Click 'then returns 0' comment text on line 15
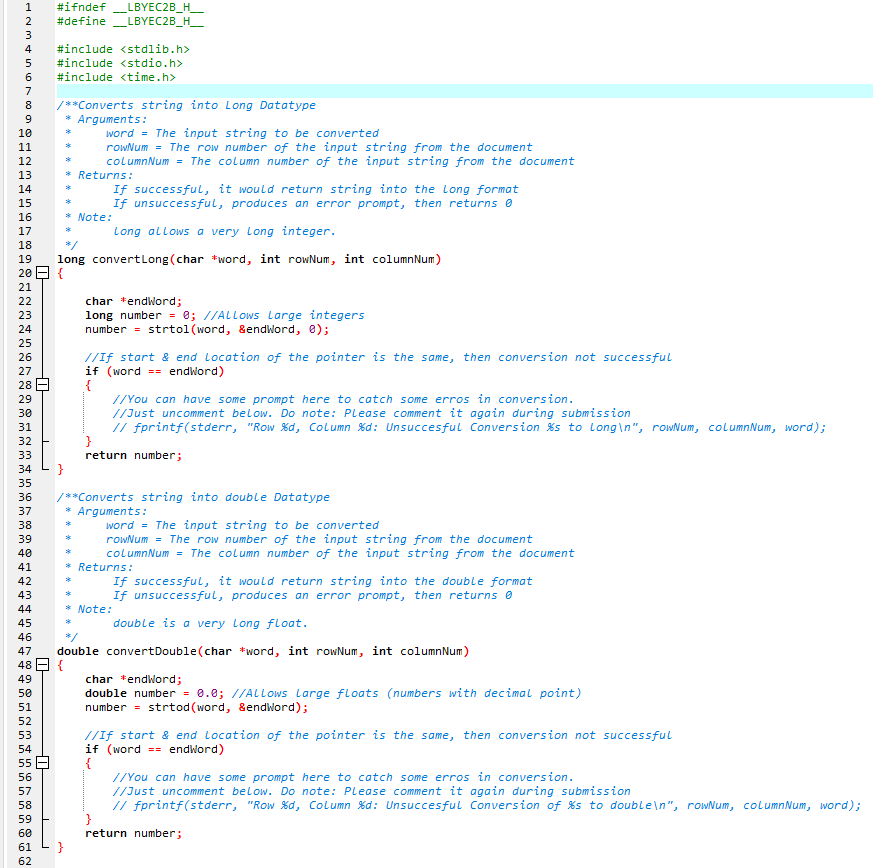 (463, 203)
